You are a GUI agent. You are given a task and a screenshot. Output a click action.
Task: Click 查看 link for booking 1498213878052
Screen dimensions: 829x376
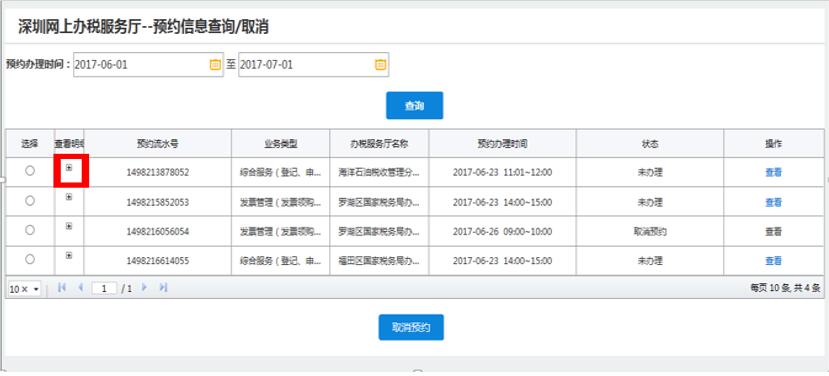pos(773,172)
